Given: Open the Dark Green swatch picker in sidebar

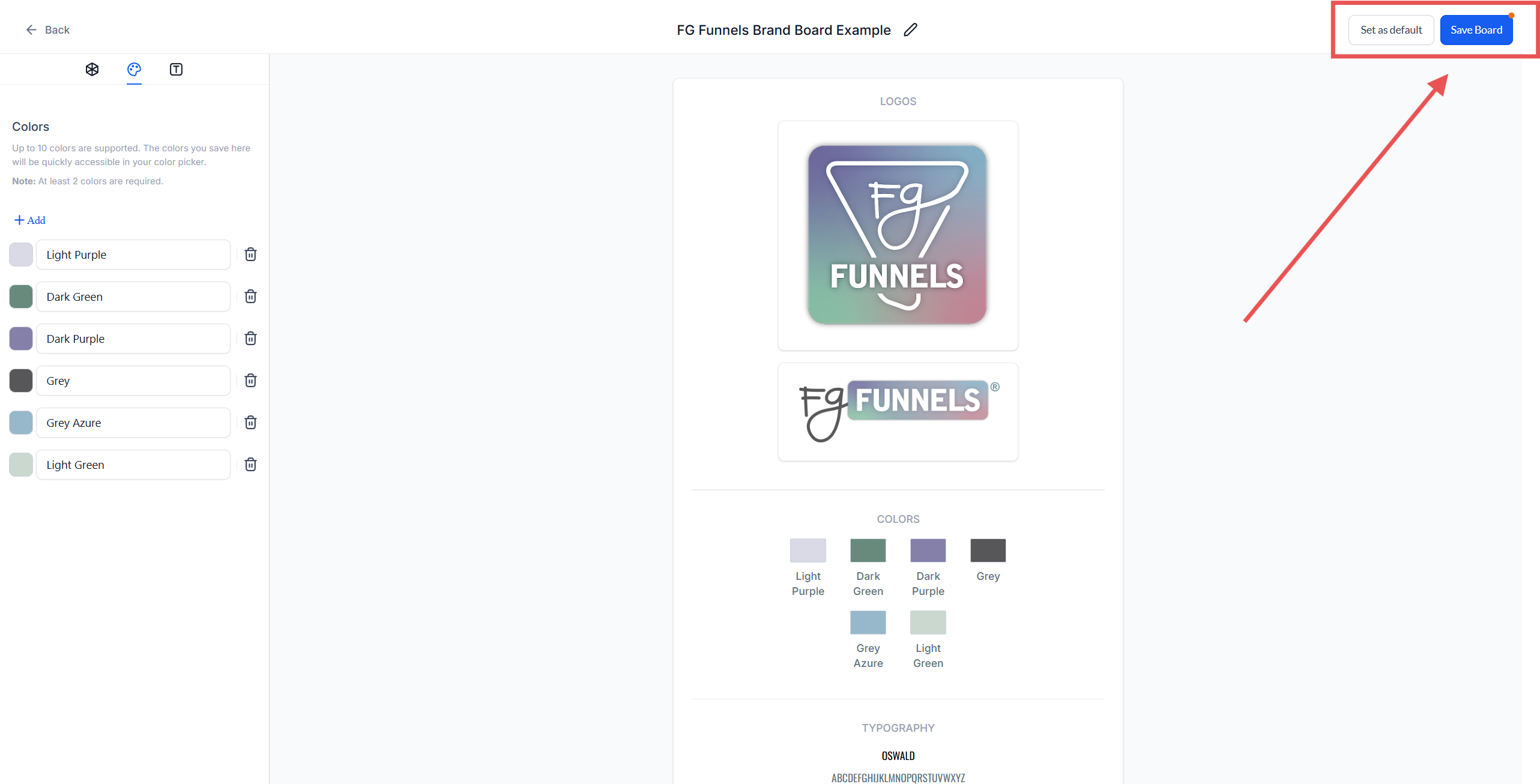Looking at the screenshot, I should [x=21, y=297].
